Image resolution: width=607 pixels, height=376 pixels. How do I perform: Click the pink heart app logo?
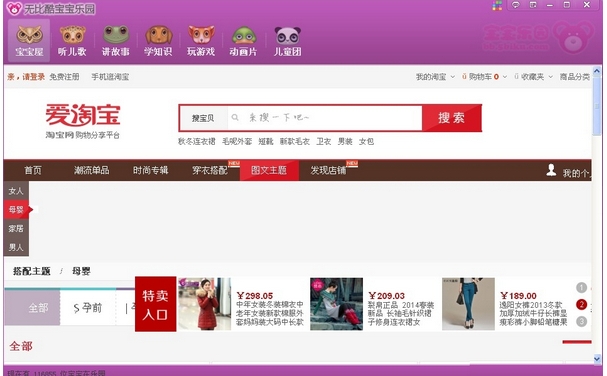[14, 8]
